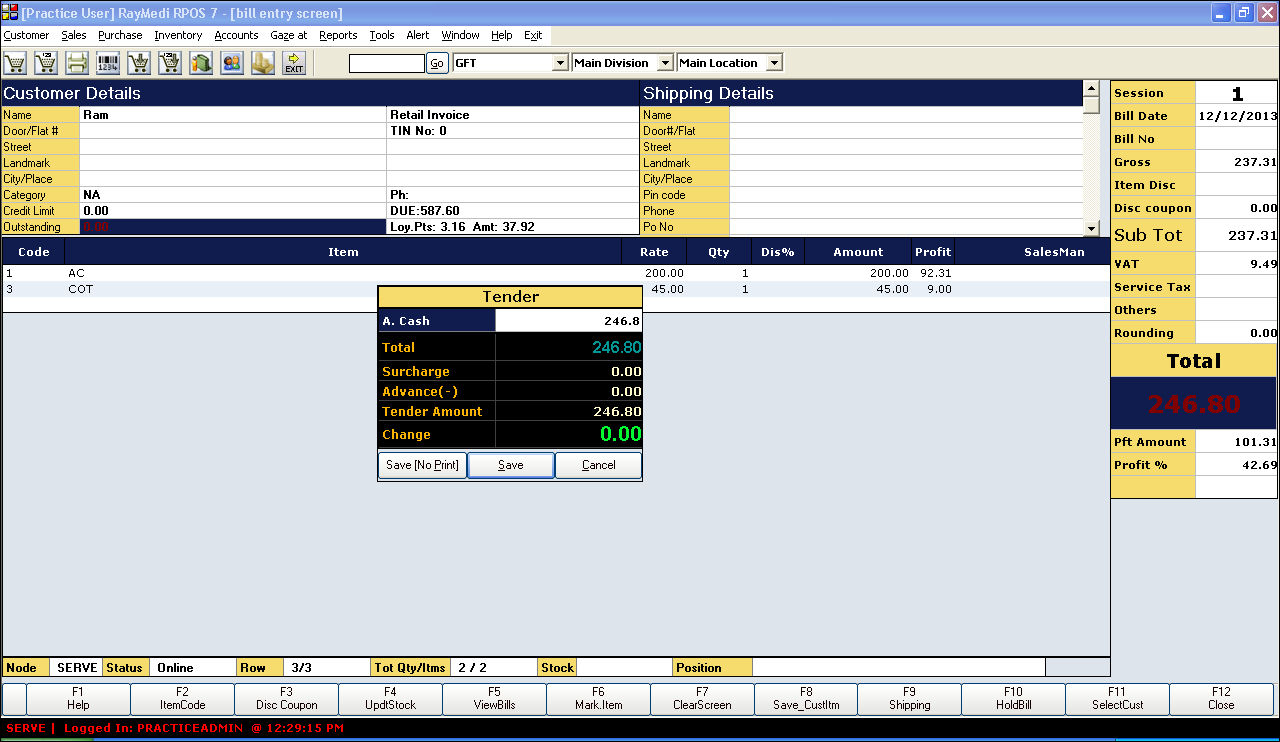Expand the GFT dropdown

(x=560, y=63)
